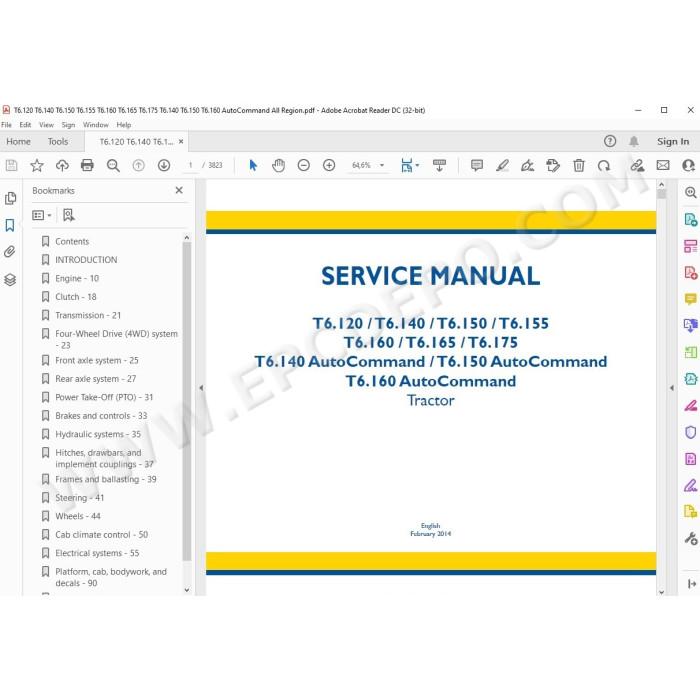Open Attachments paperclip panel icon
This screenshot has height=700, width=700.
click(x=10, y=252)
